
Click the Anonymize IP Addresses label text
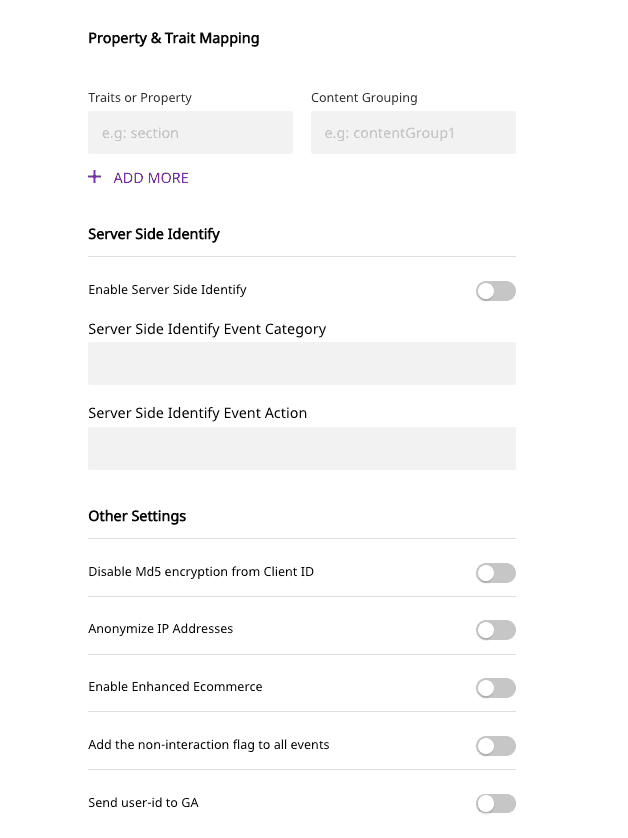tap(160, 629)
